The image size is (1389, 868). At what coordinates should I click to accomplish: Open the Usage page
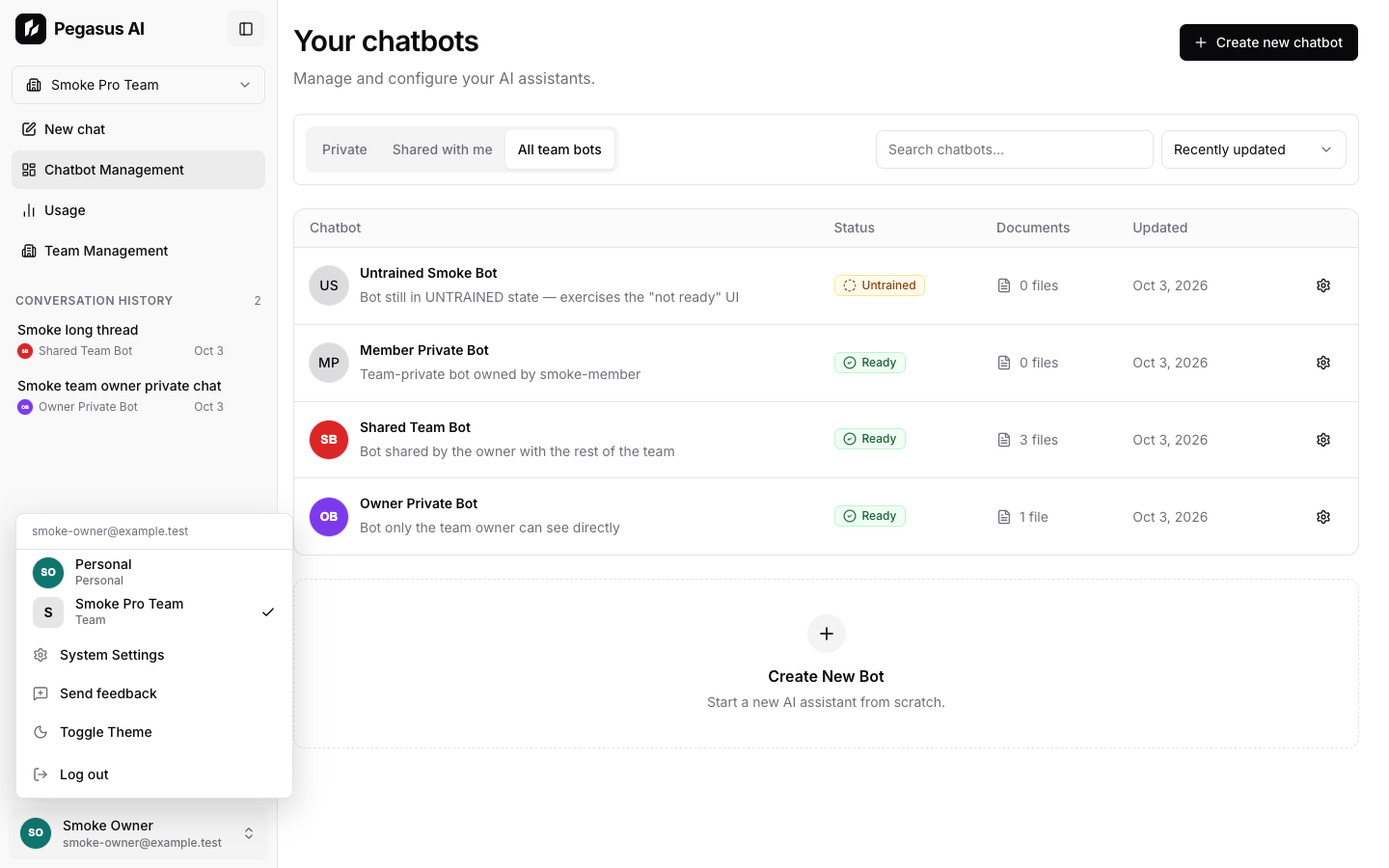(138, 210)
